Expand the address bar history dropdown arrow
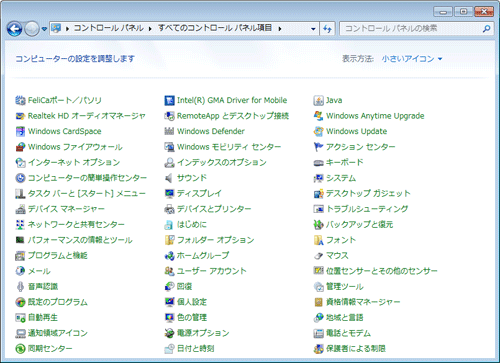This screenshot has height=363, width=500. click(x=313, y=29)
